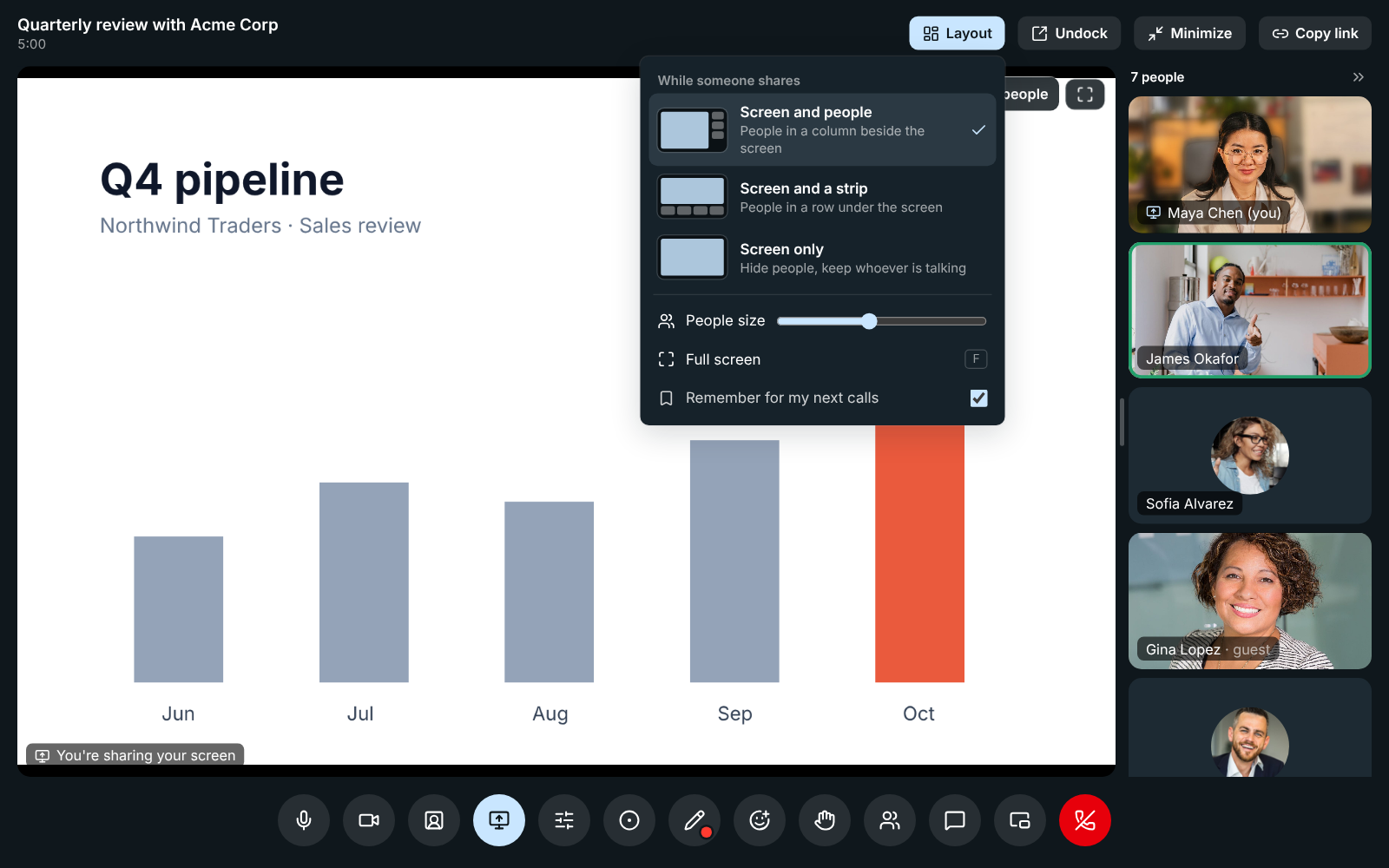Click the 'You're sharing your screen' indicator
The height and width of the screenshot is (868, 1389).
135,755
